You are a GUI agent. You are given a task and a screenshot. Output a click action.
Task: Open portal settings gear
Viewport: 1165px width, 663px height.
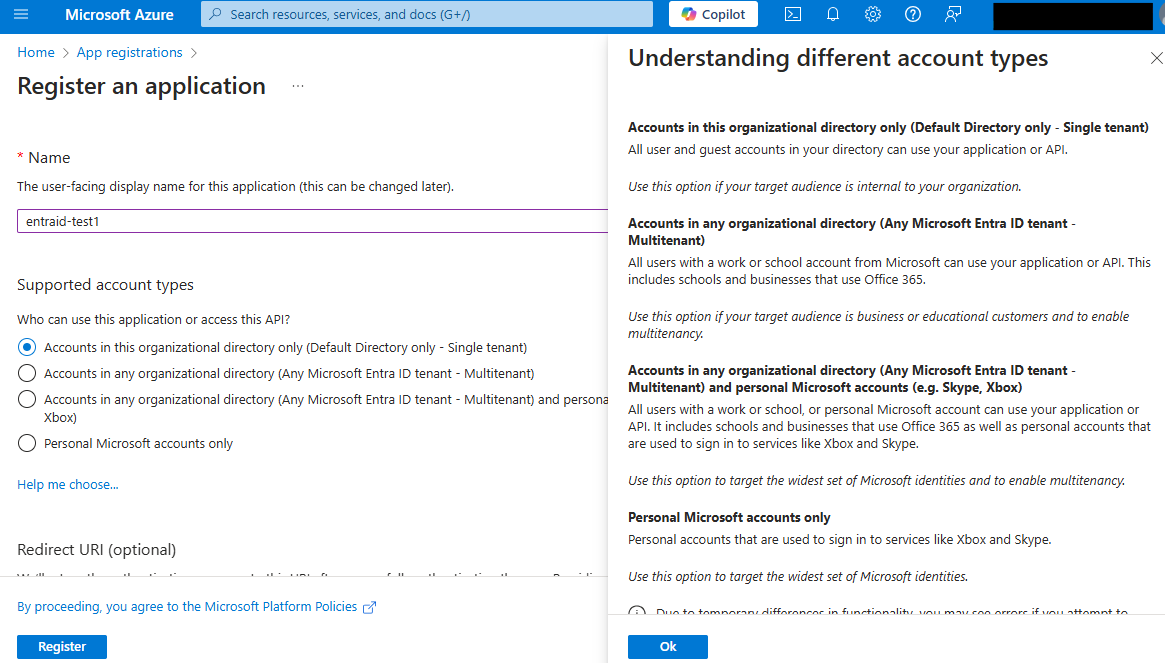tap(873, 14)
